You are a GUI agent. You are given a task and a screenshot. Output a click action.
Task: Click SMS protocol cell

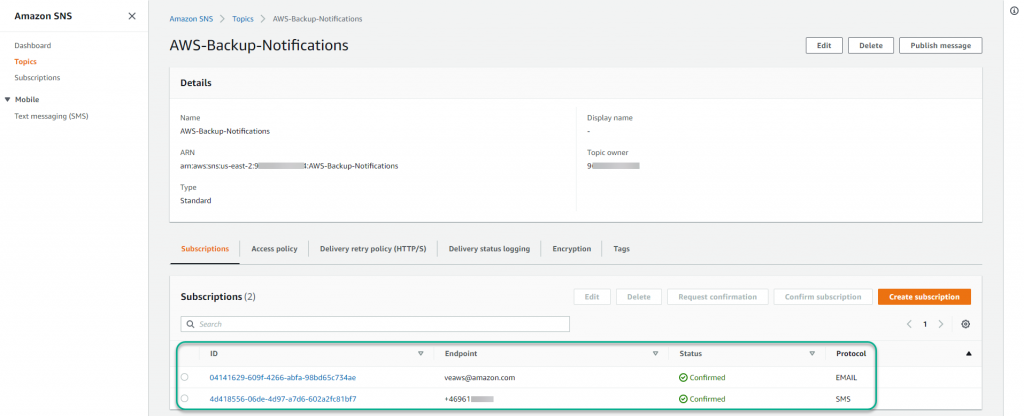(844, 398)
